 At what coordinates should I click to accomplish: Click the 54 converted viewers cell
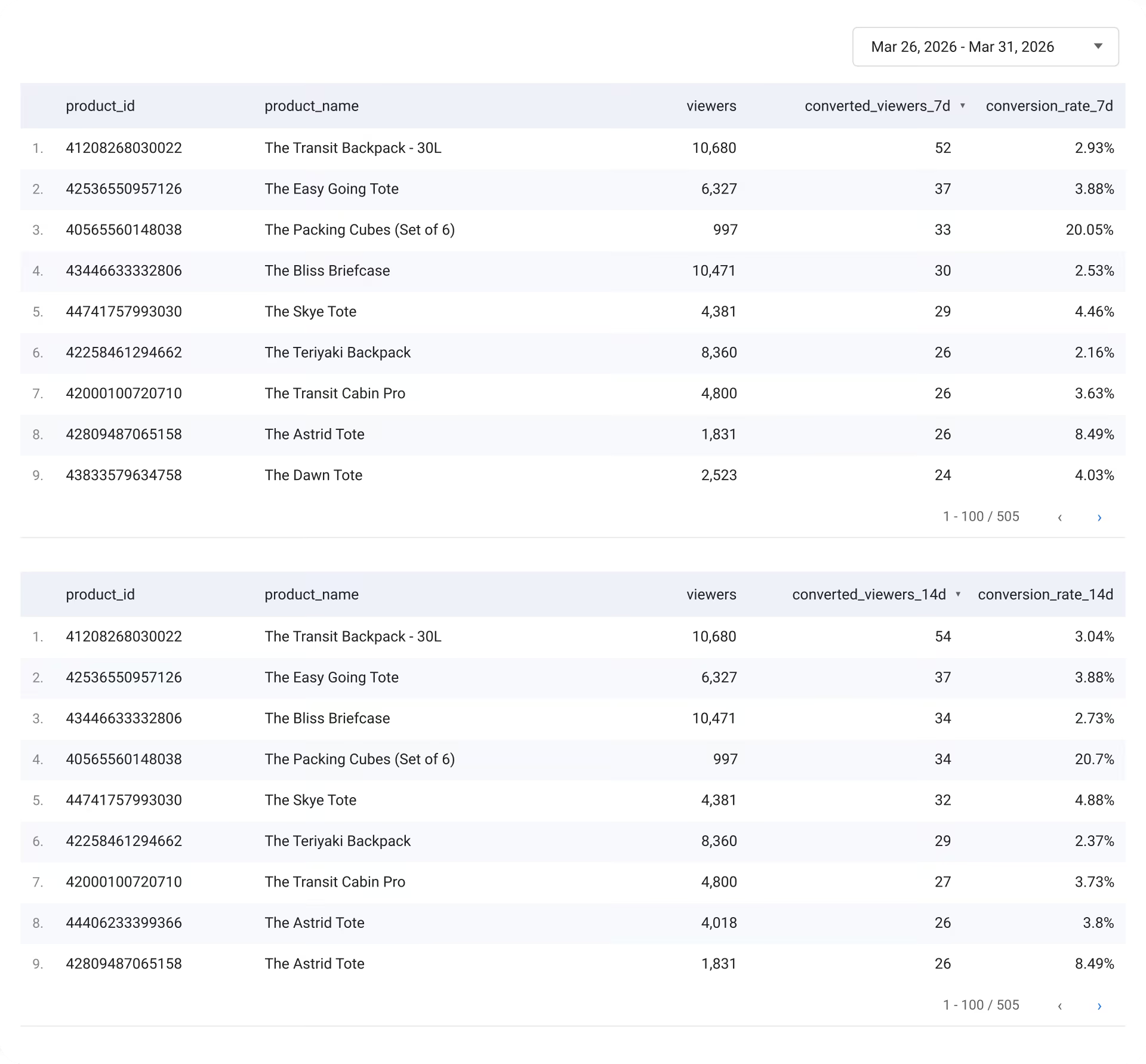point(942,636)
